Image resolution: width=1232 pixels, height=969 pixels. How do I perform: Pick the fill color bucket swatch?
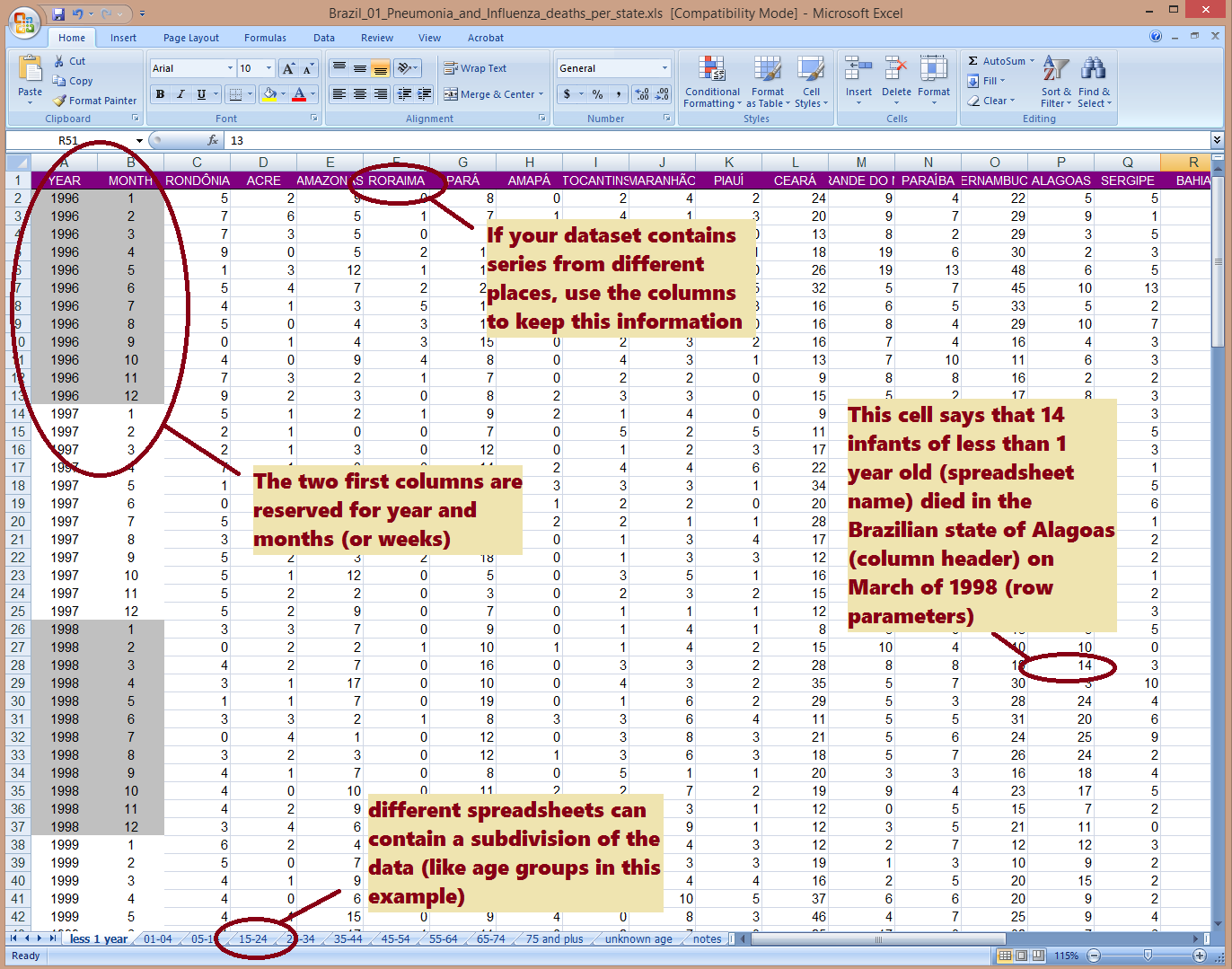(269, 94)
